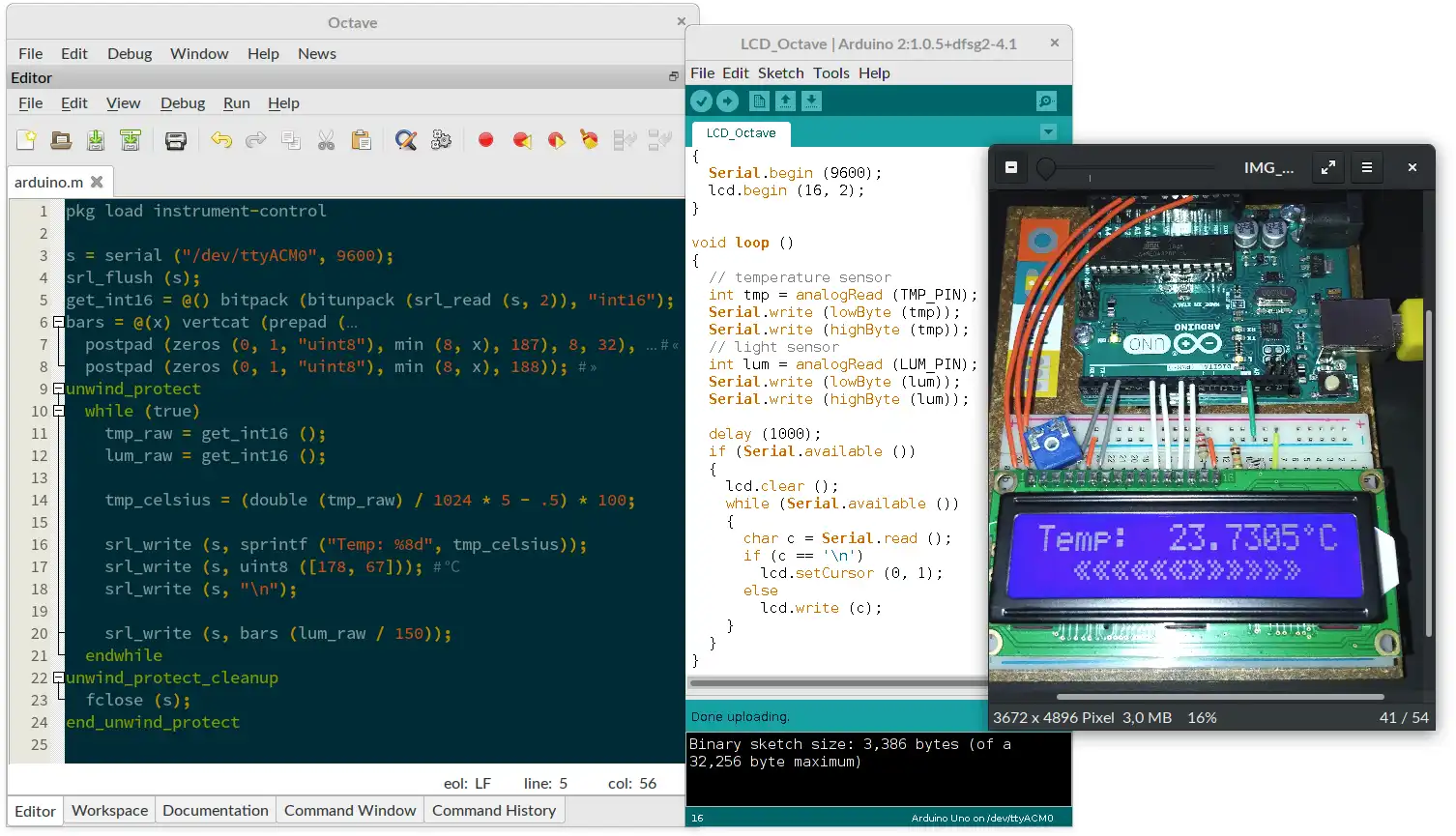Click the Save File icon in Octave editor

[96, 140]
